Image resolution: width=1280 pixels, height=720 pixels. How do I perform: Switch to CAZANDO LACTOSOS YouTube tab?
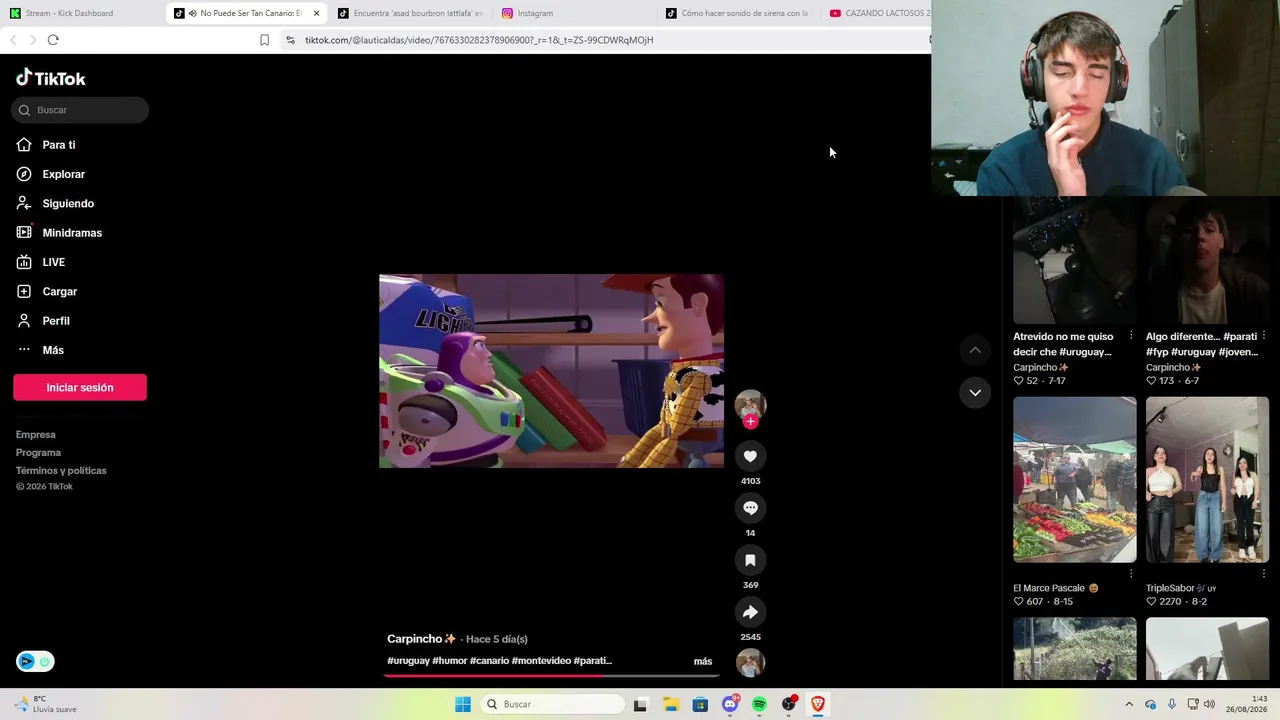click(879, 13)
